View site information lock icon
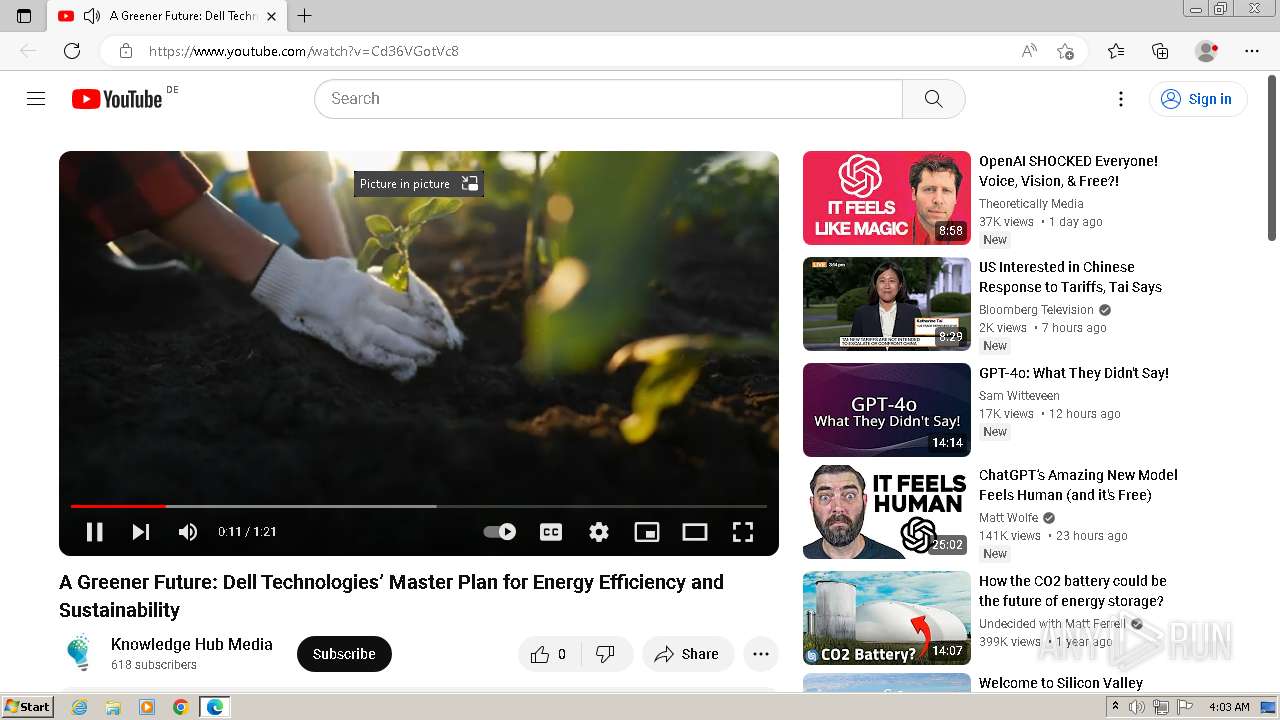 [x=126, y=51]
